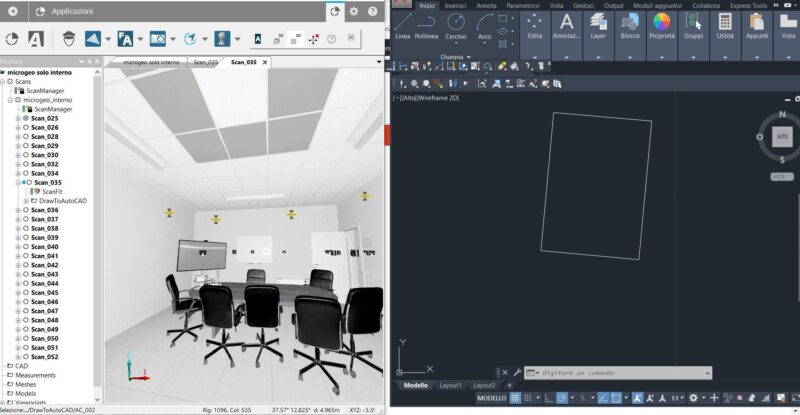Toggle visibility circle of Scan_050
The height and width of the screenshot is (415, 800).
tap(26, 338)
